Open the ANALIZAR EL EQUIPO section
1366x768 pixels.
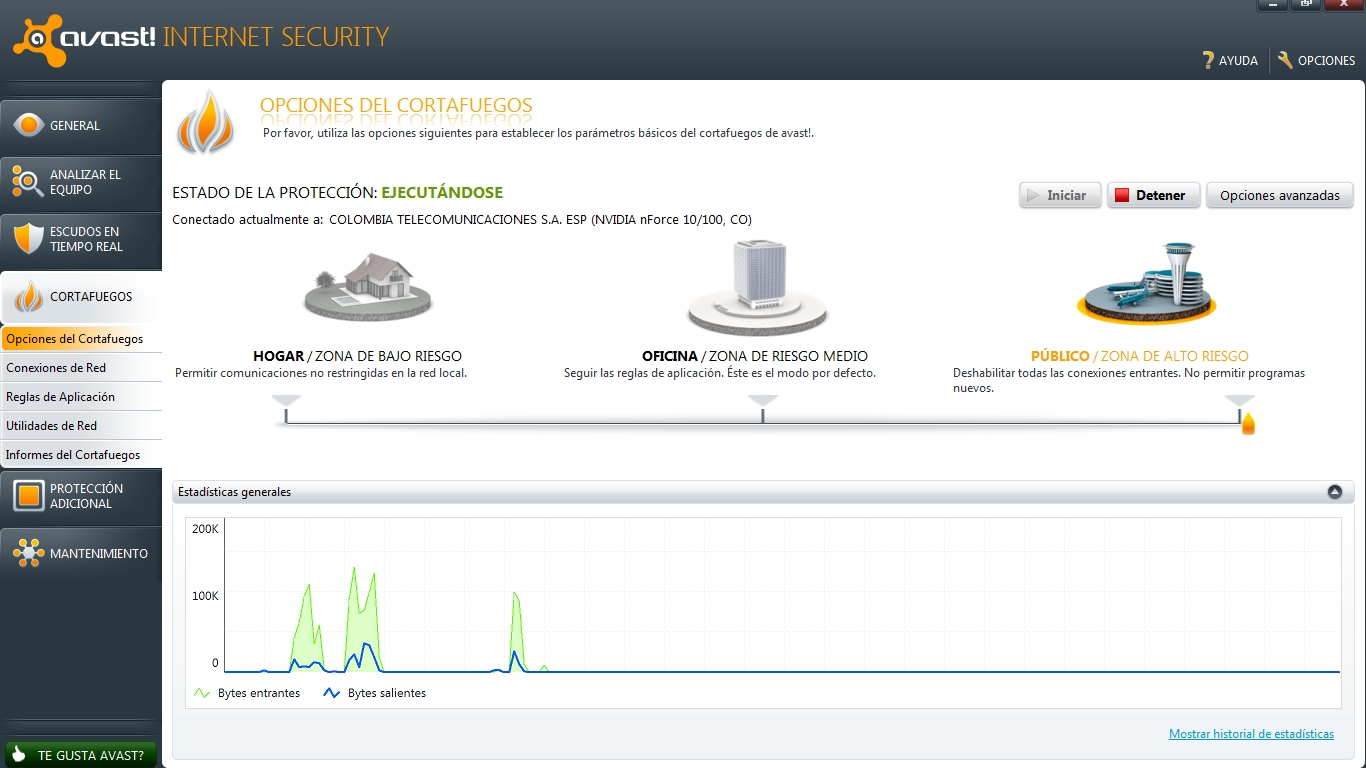tap(81, 182)
